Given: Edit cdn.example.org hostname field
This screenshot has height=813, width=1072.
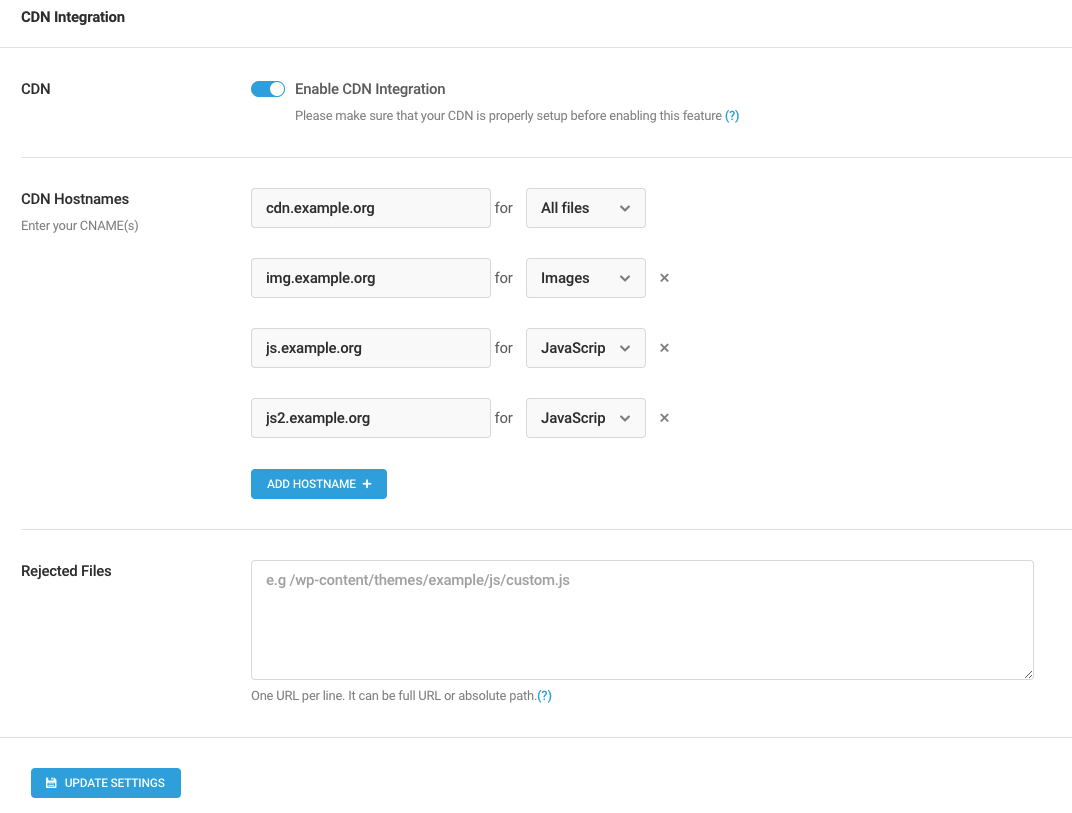Looking at the screenshot, I should (x=371, y=208).
